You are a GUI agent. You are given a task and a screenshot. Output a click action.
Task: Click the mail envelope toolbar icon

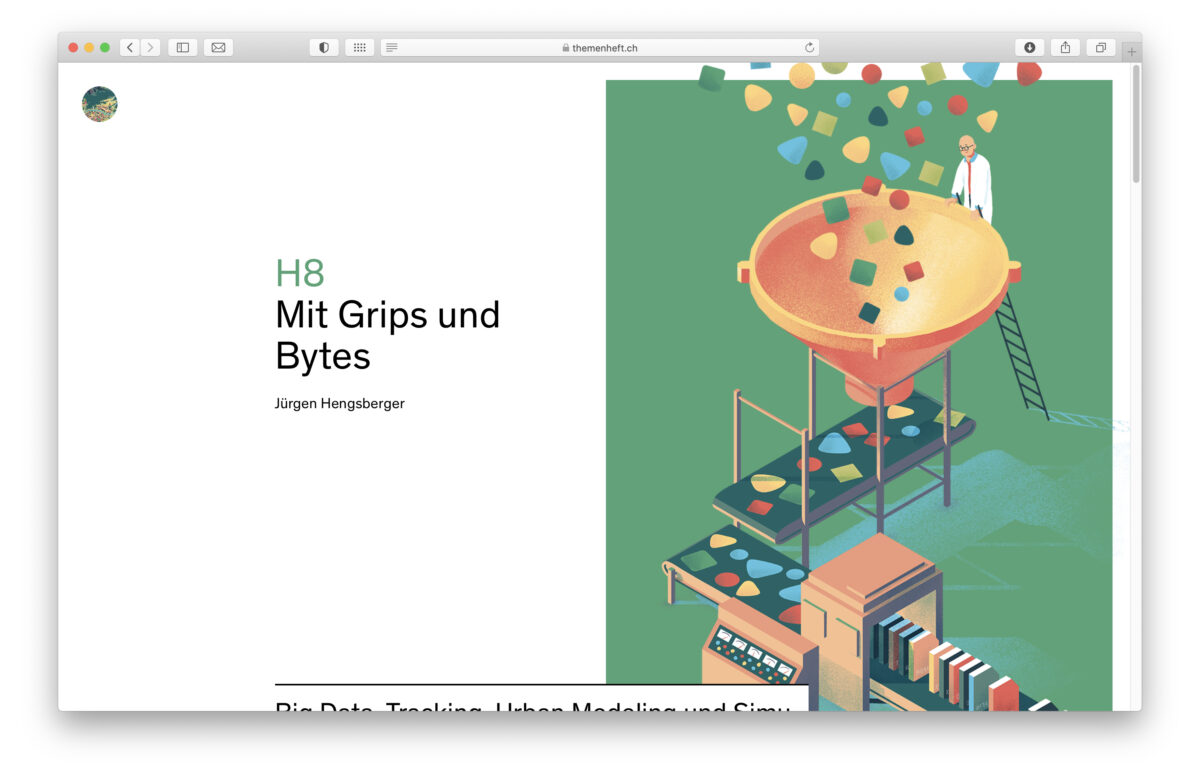click(218, 47)
